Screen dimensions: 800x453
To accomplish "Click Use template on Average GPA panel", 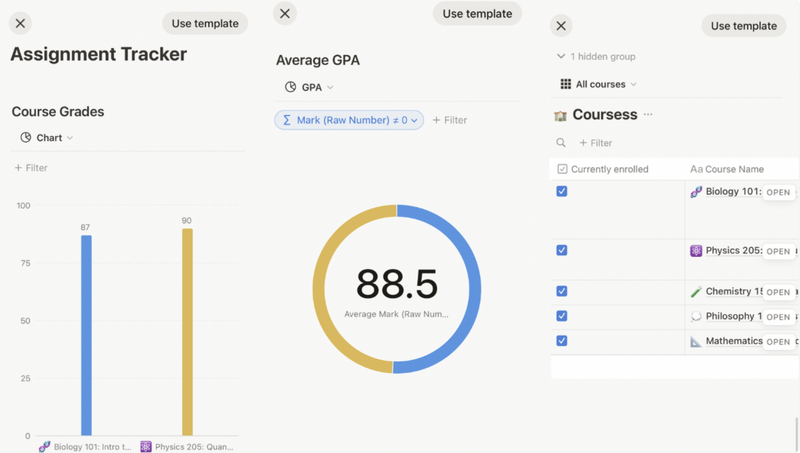I will click(477, 13).
